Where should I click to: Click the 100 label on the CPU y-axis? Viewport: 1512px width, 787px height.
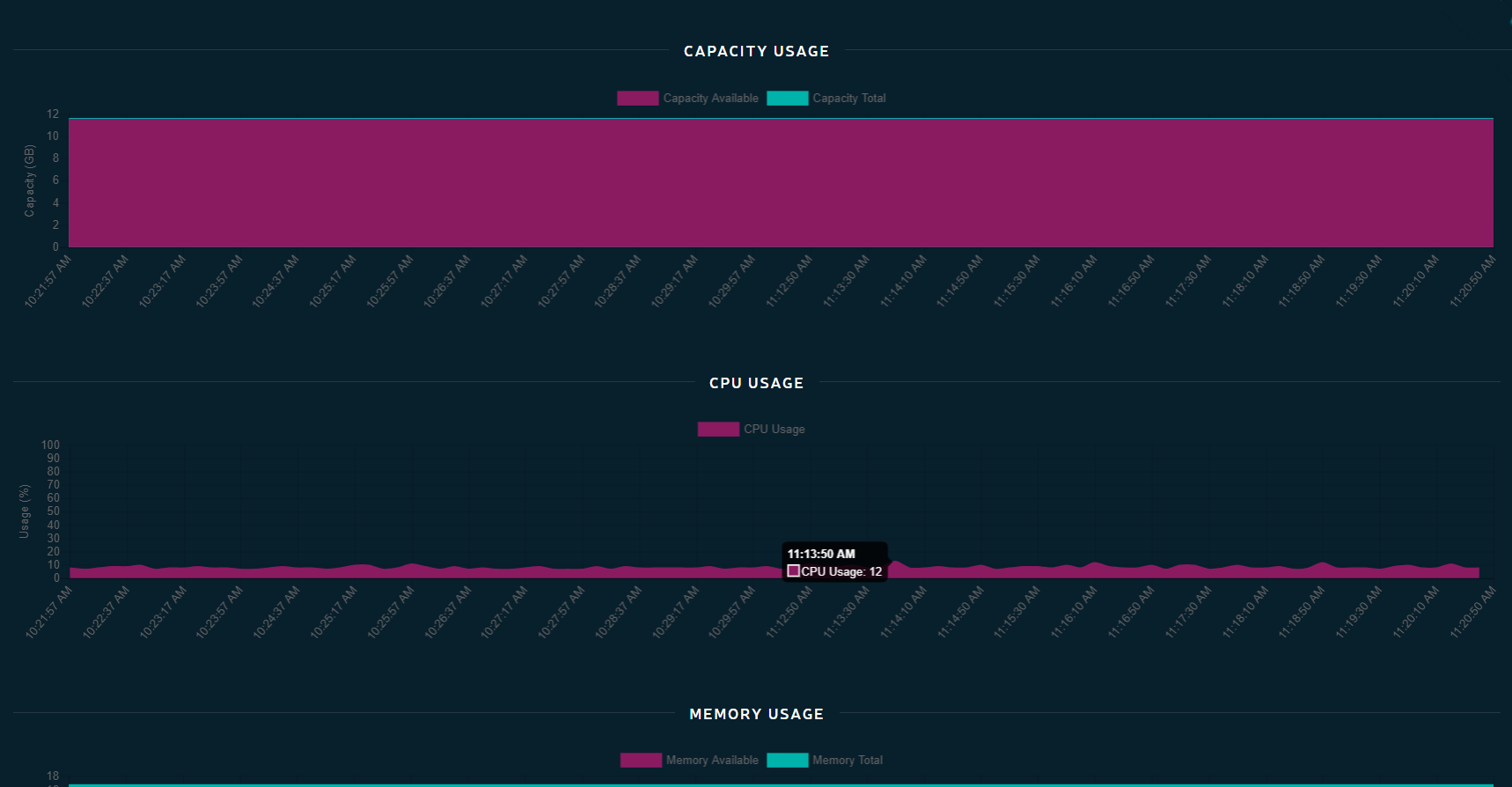(51, 445)
